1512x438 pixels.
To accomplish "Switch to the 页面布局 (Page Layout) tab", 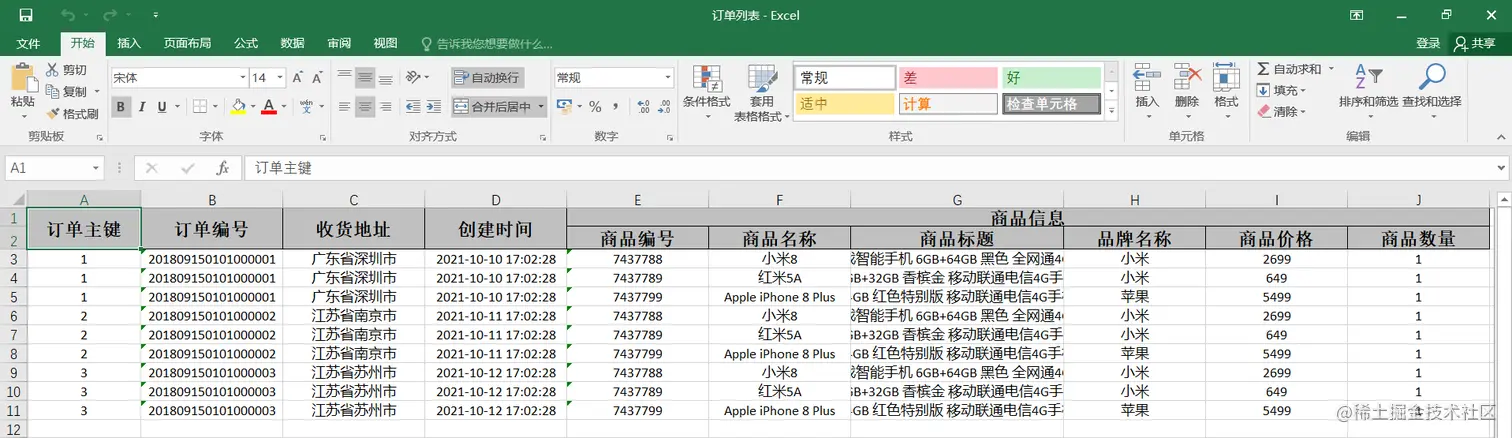I will pos(188,43).
